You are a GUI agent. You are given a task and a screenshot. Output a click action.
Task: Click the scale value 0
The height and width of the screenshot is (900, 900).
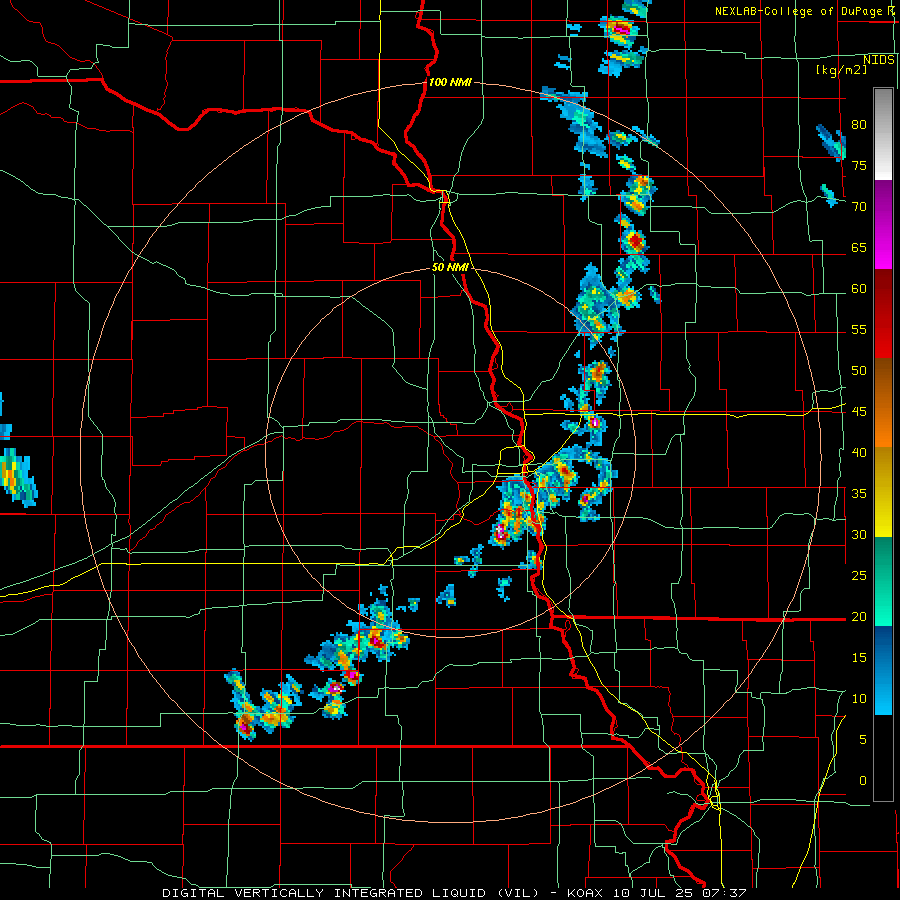(863, 781)
